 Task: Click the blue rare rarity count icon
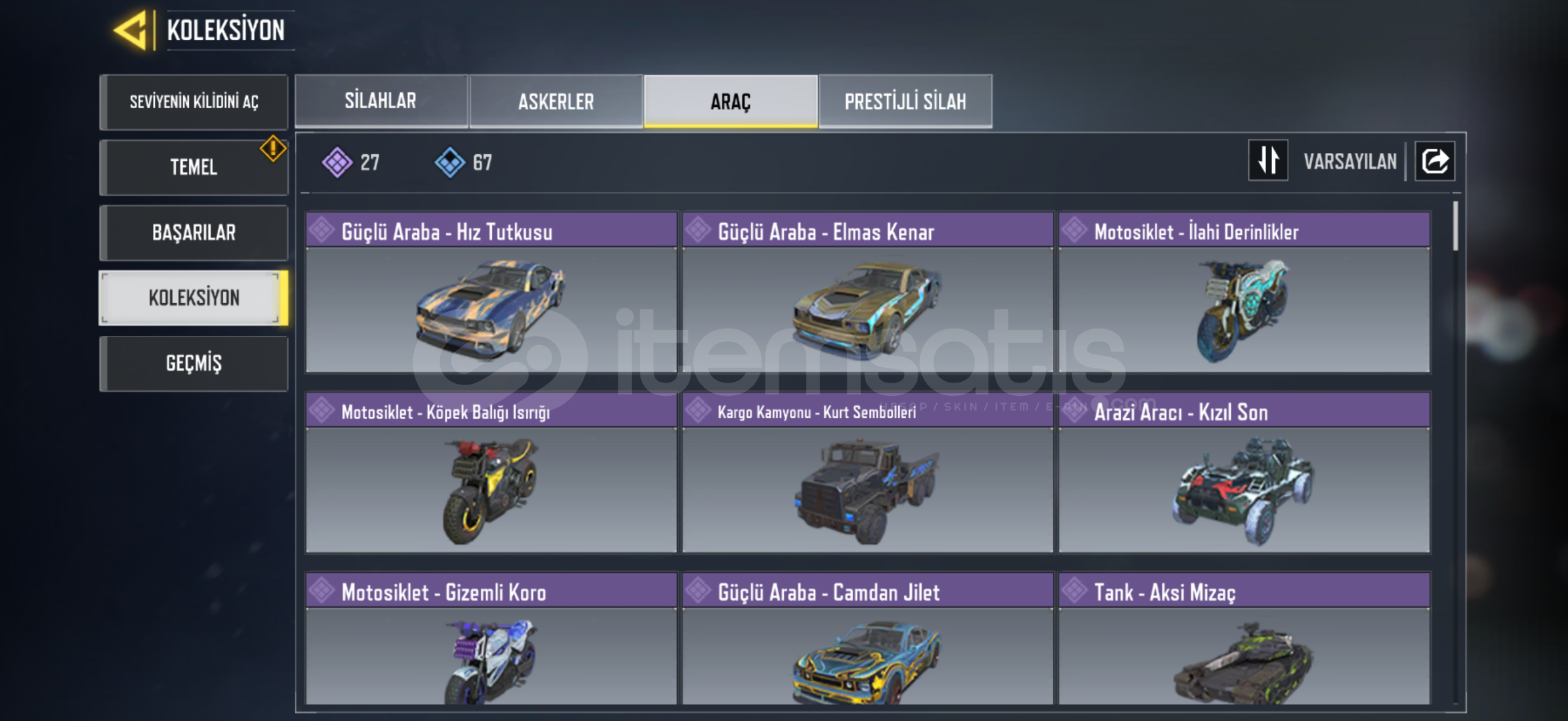click(449, 162)
